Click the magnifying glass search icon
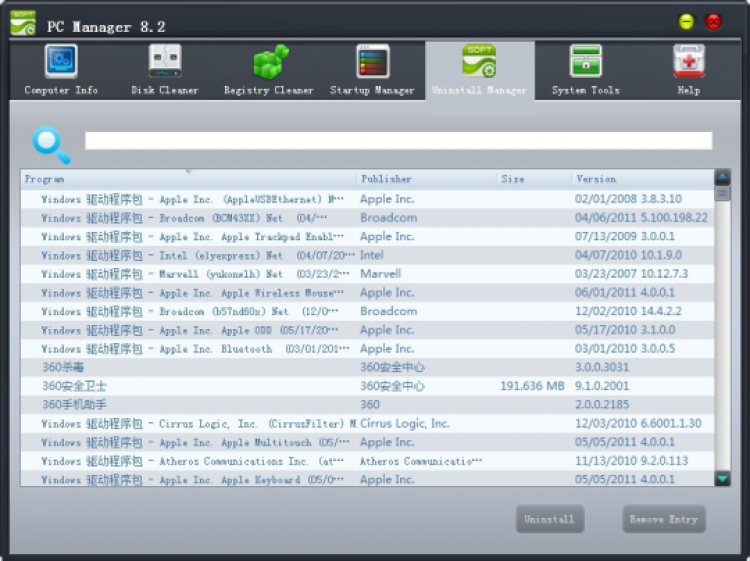The image size is (750, 561). [51, 144]
